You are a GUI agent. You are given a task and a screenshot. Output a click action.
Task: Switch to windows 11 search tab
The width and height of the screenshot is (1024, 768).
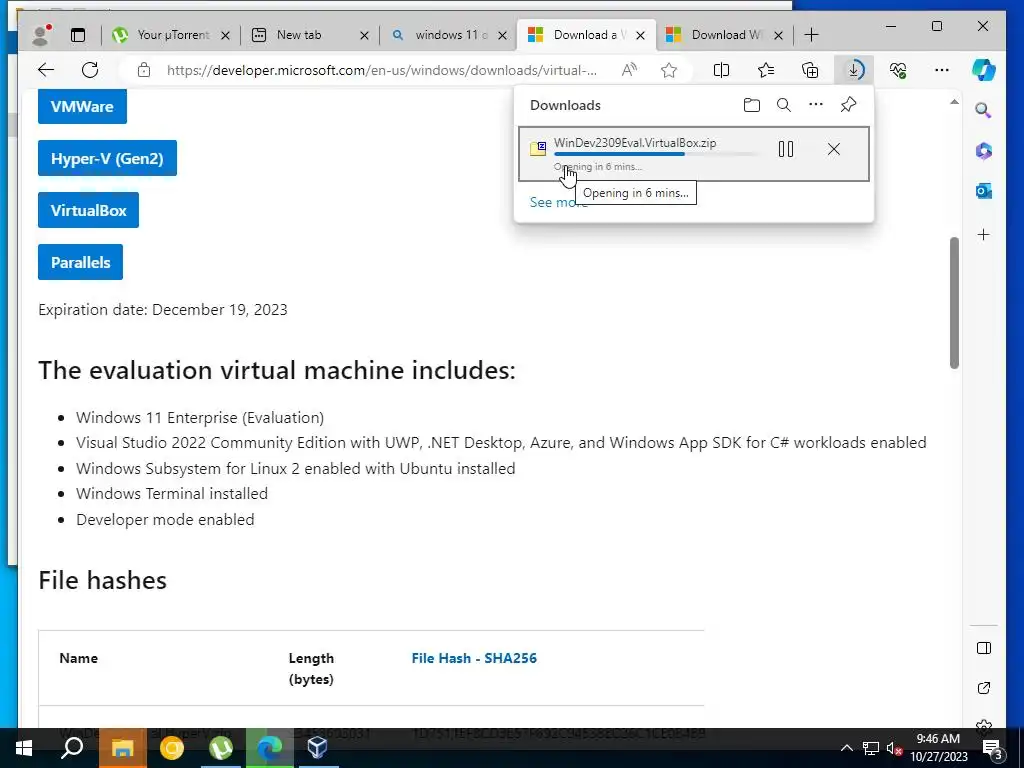(449, 35)
